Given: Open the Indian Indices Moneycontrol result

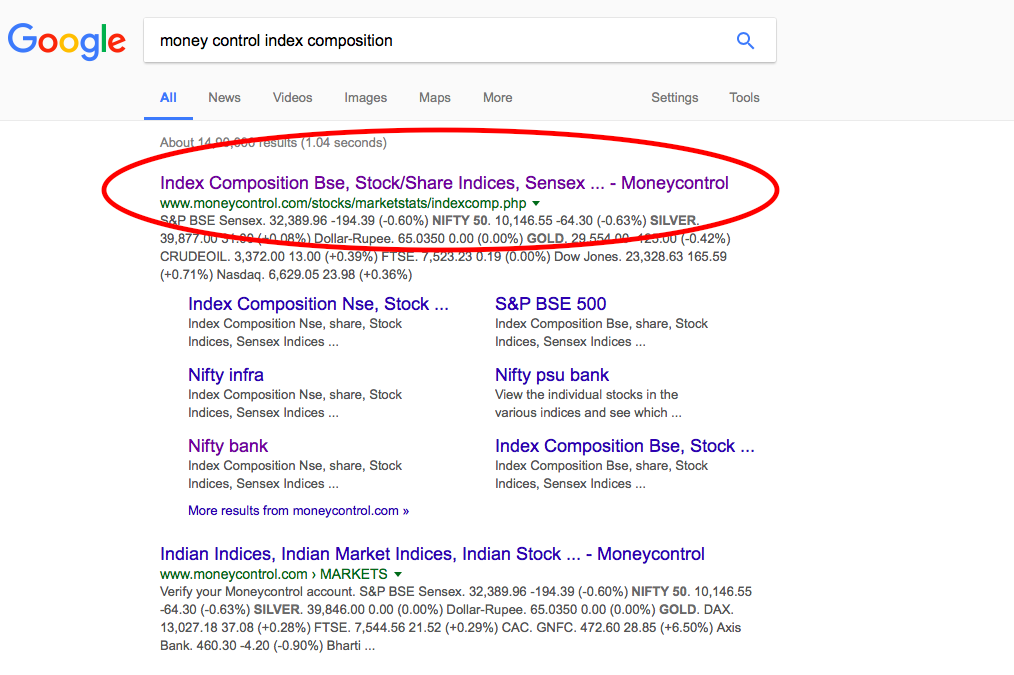Looking at the screenshot, I should [432, 554].
